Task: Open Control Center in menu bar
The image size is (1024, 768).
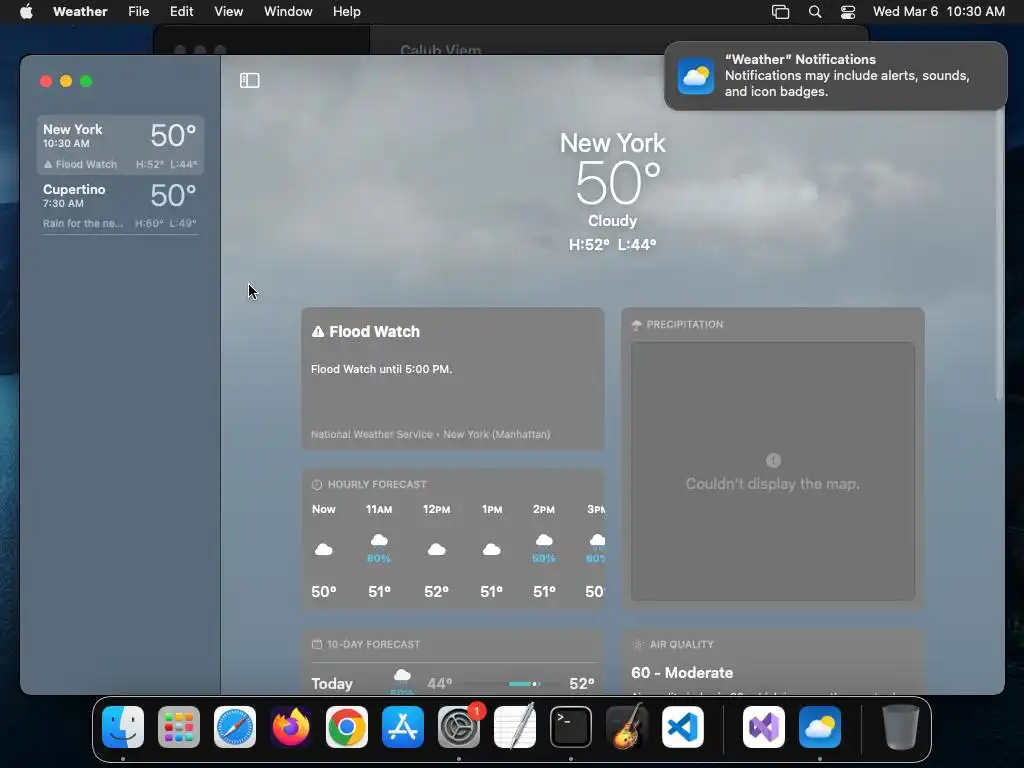Action: pos(848,12)
